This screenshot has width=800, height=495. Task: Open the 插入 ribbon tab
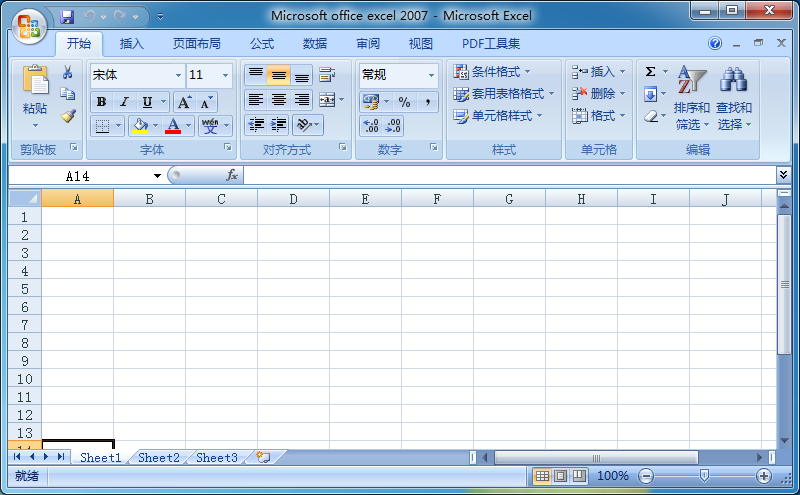point(131,44)
